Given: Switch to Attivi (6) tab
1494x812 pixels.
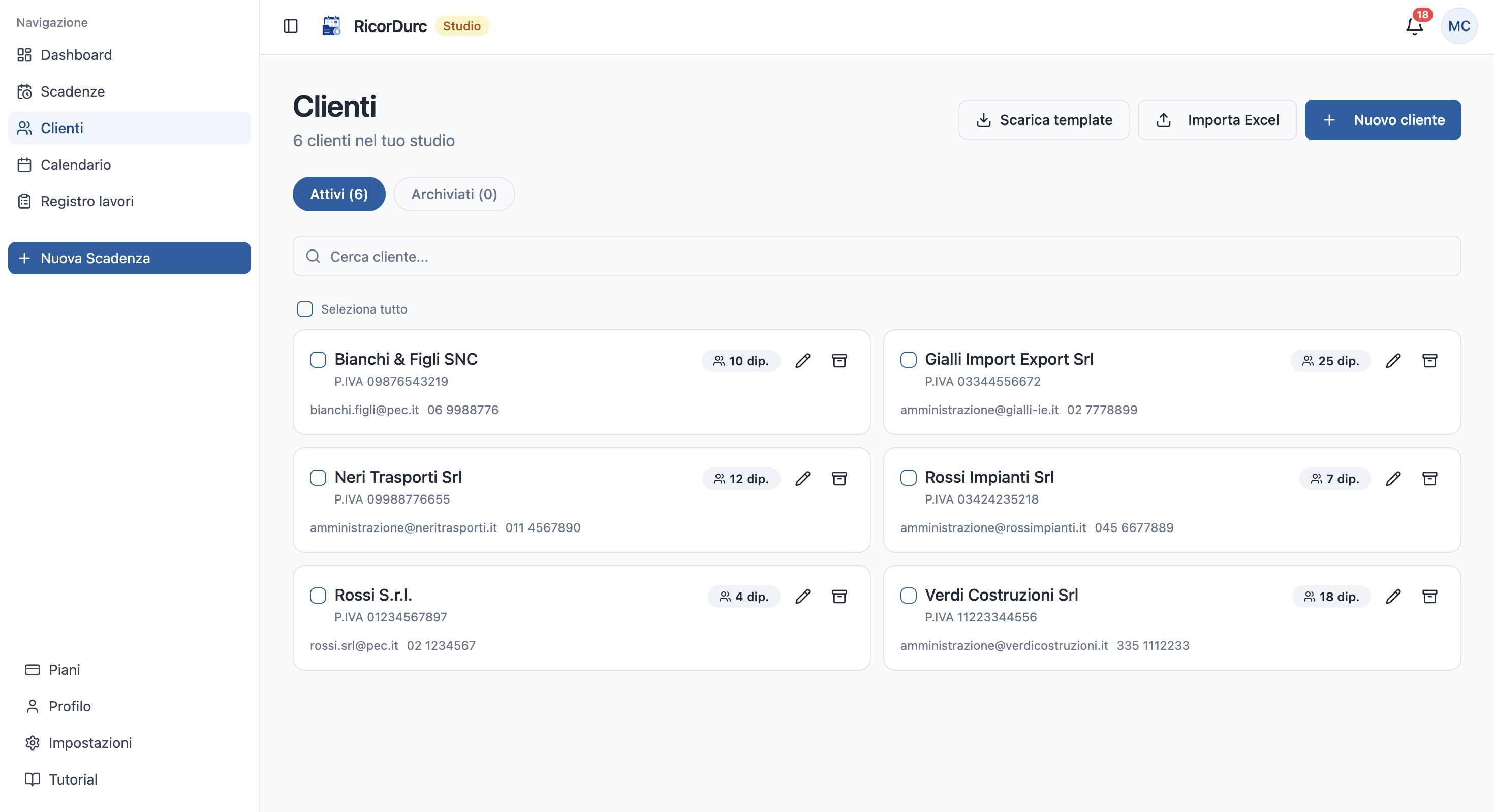Looking at the screenshot, I should coord(339,194).
